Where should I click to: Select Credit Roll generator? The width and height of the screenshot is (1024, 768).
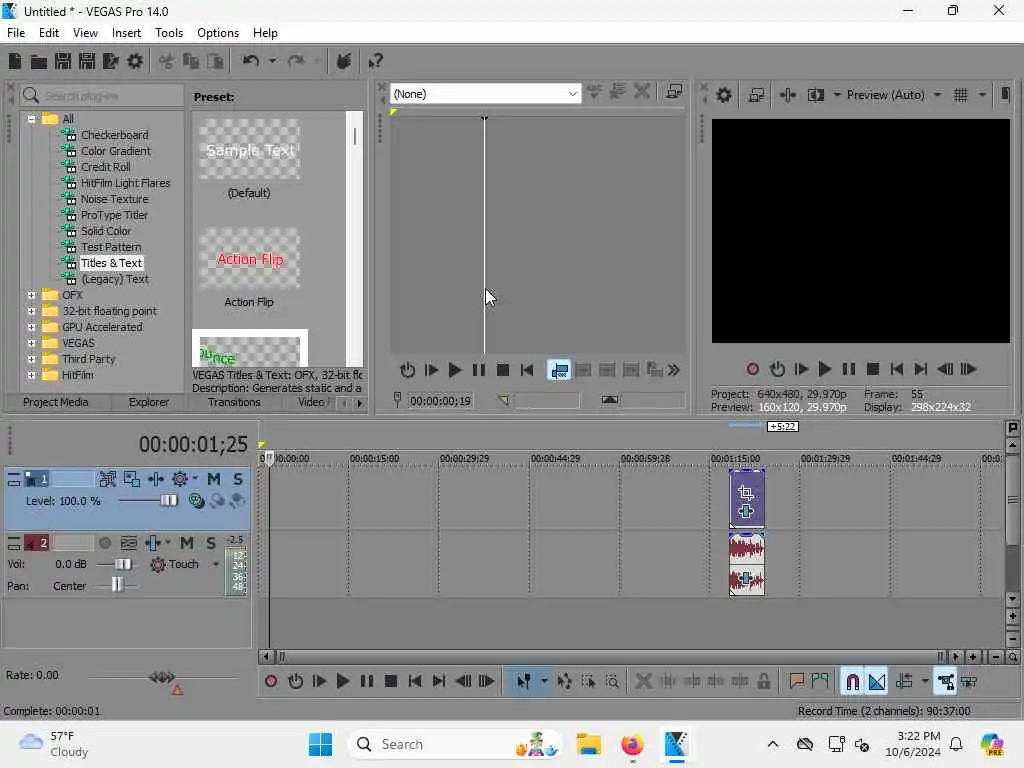(x=105, y=167)
